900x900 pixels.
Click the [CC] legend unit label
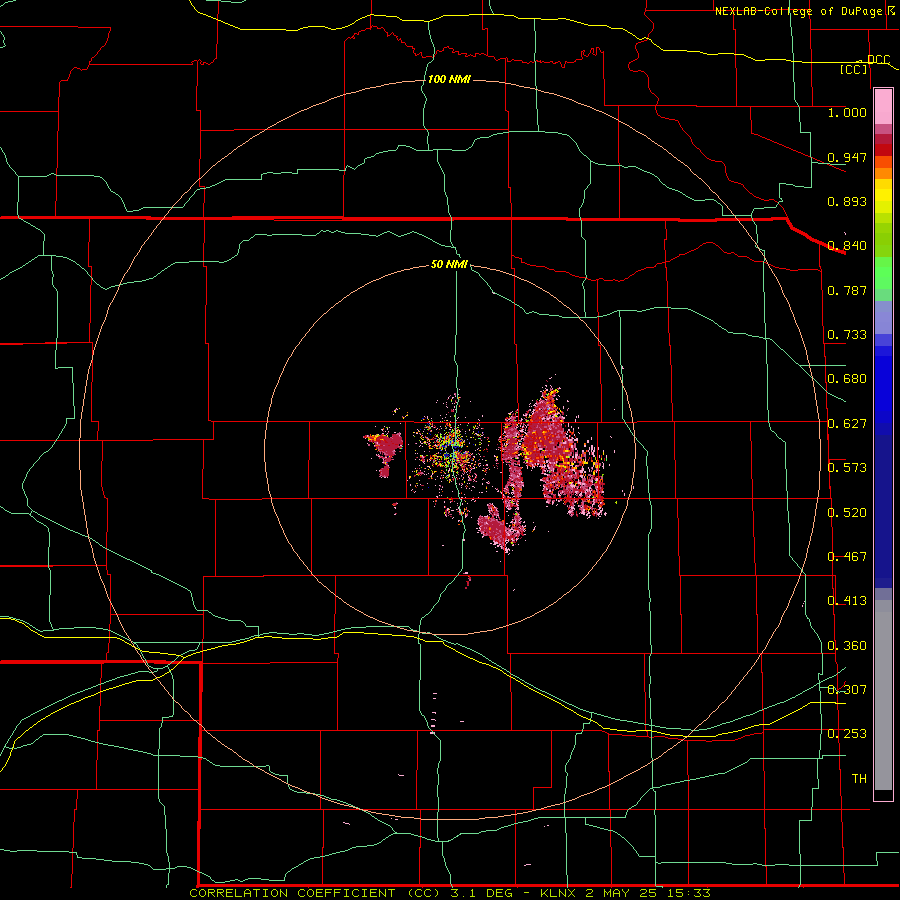click(x=854, y=69)
